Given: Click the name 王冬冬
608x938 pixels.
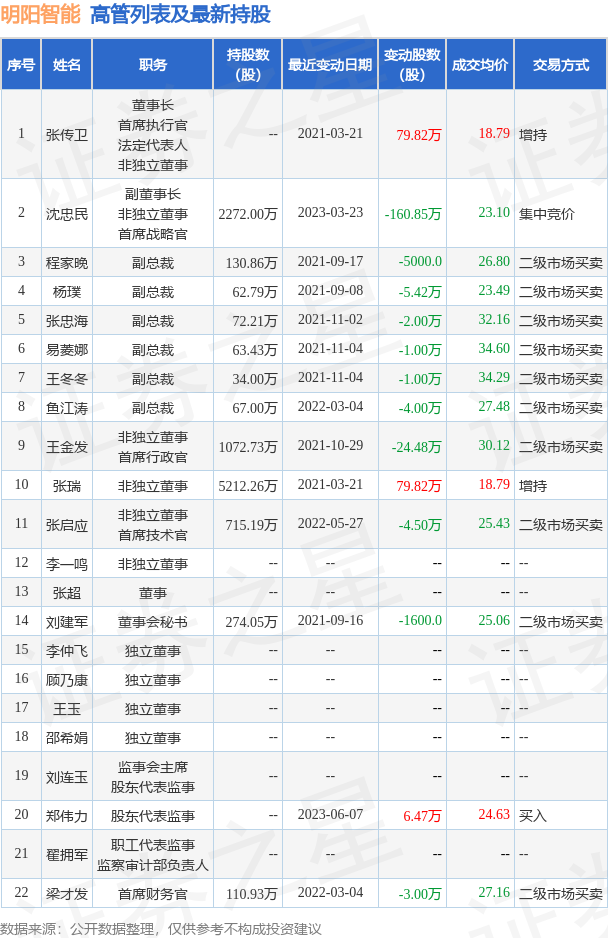Looking at the screenshot, I should tap(66, 379).
